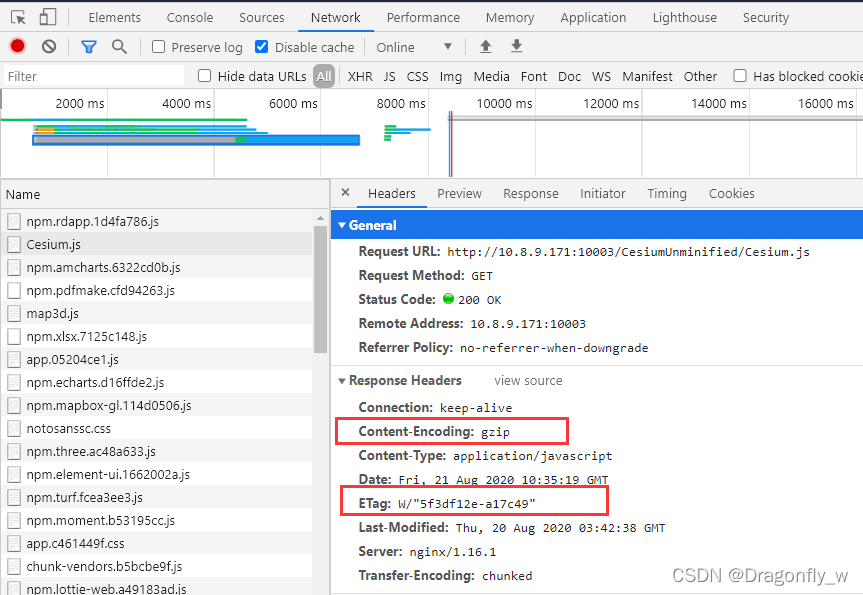Click the file icon beside npm.three.ac48a633.js
This screenshot has height=595, width=863.
(14, 452)
